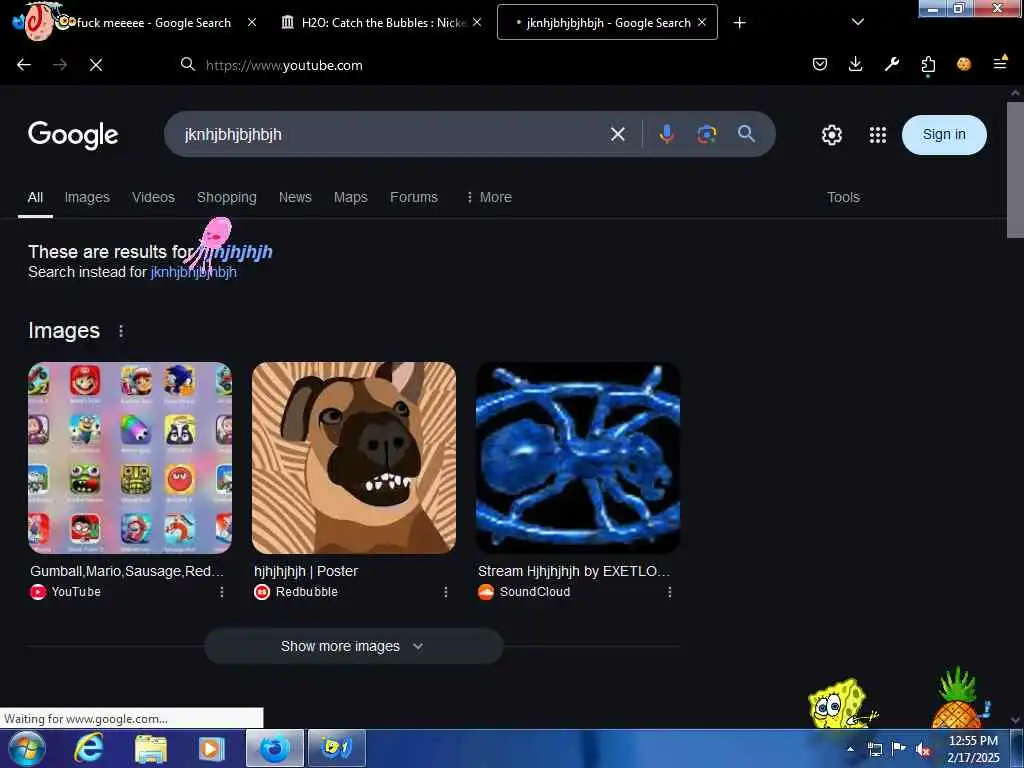List all tabs dropdown arrow
This screenshot has height=768, width=1024.
click(x=858, y=22)
